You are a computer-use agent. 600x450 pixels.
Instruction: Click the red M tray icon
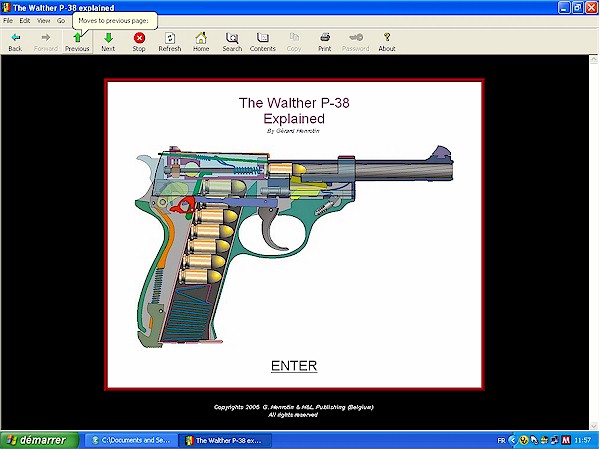pyautogui.click(x=566, y=440)
